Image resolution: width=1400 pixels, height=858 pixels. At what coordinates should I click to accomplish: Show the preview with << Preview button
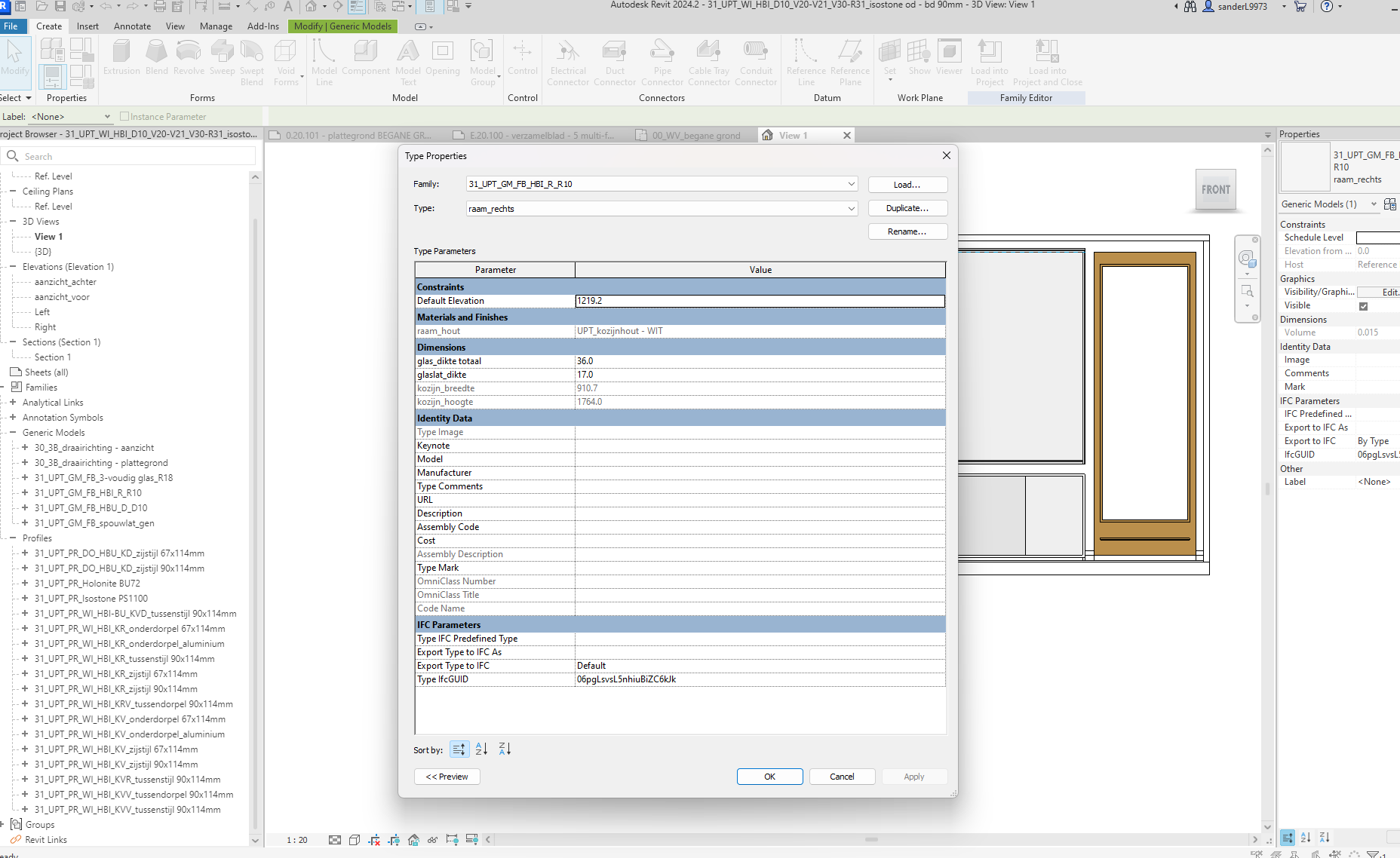pos(447,776)
